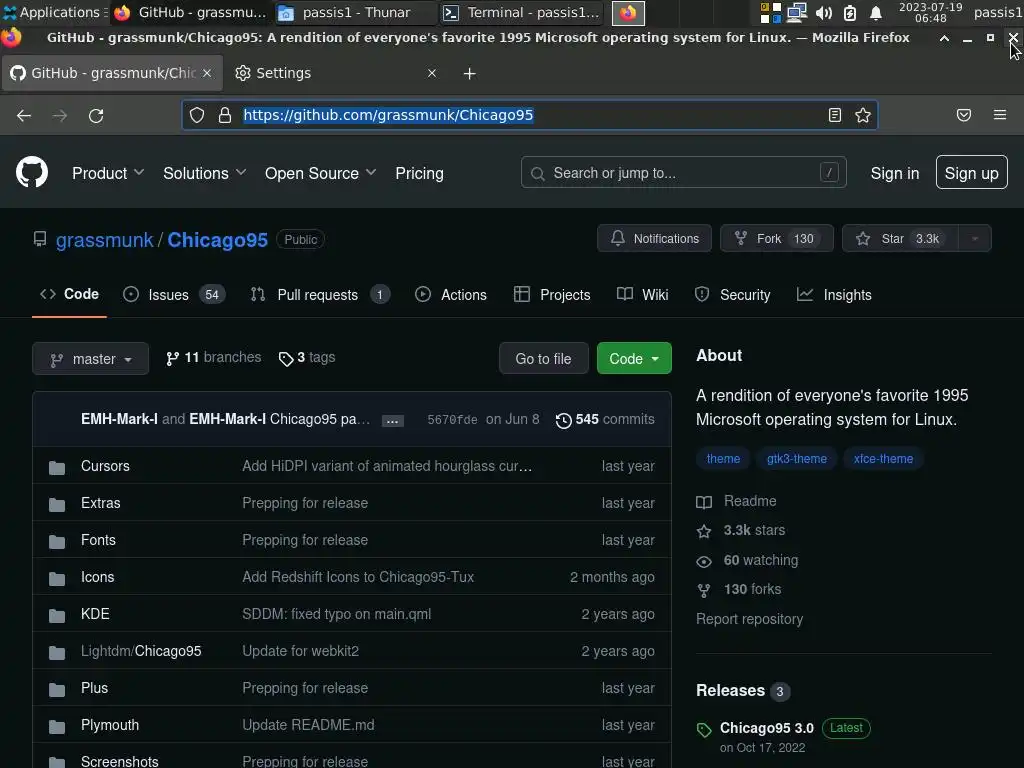Click Sign in
The height and width of the screenshot is (768, 1024).
point(895,173)
